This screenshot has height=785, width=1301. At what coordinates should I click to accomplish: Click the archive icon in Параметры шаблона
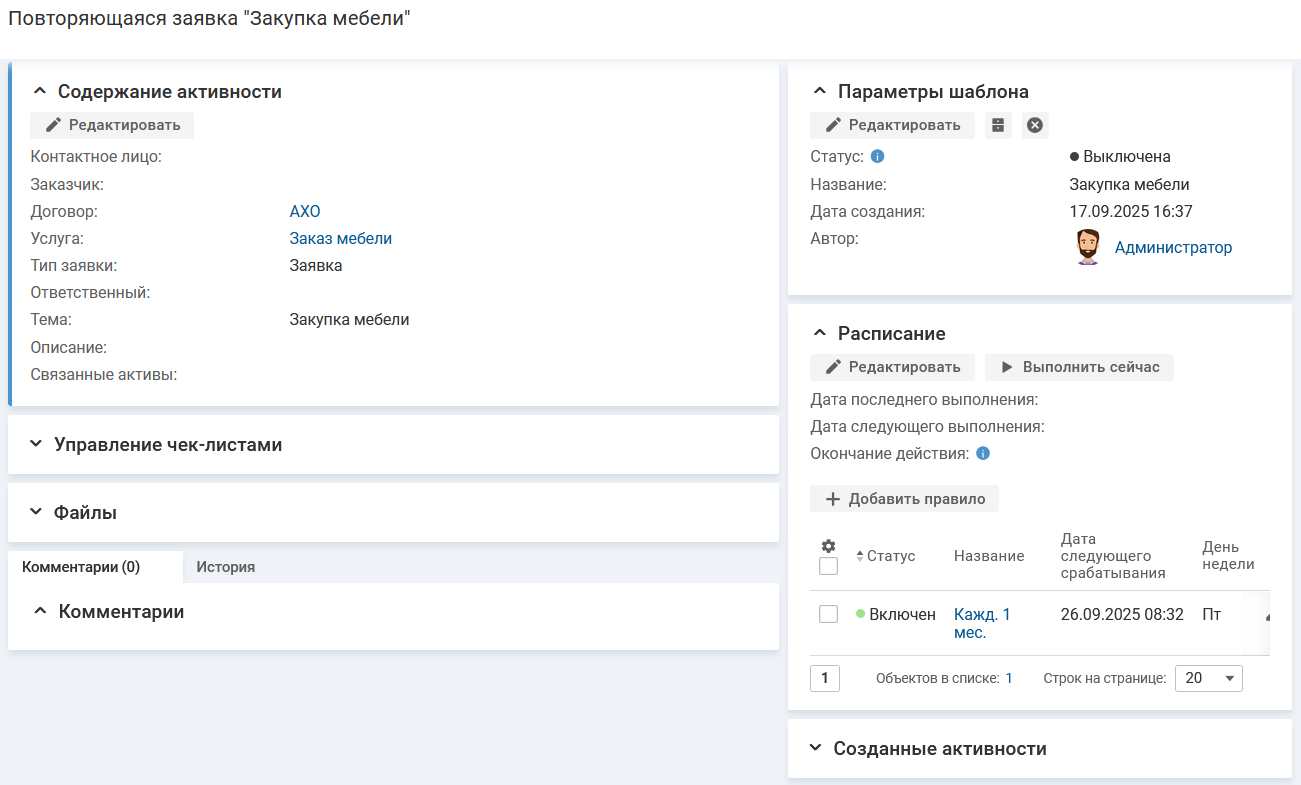[x=998, y=125]
